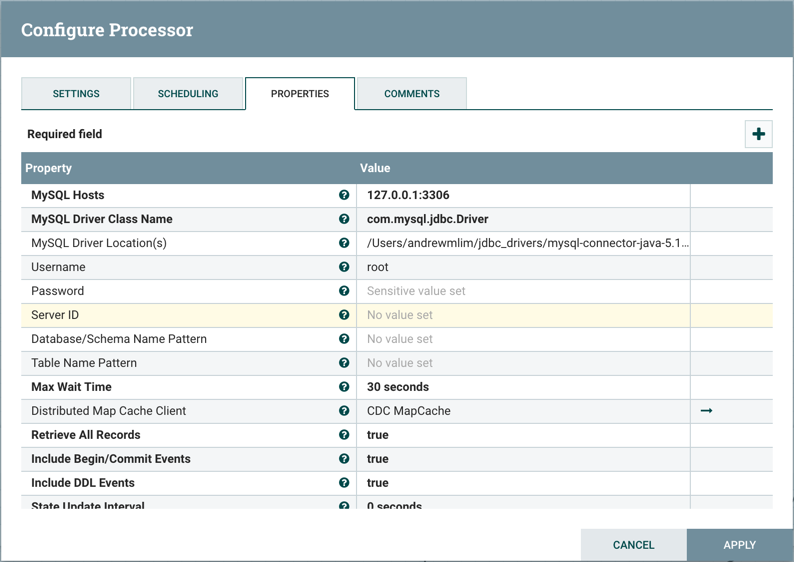The height and width of the screenshot is (562, 794).
Task: Click help icon for MySQL Hosts
Action: pos(344,195)
